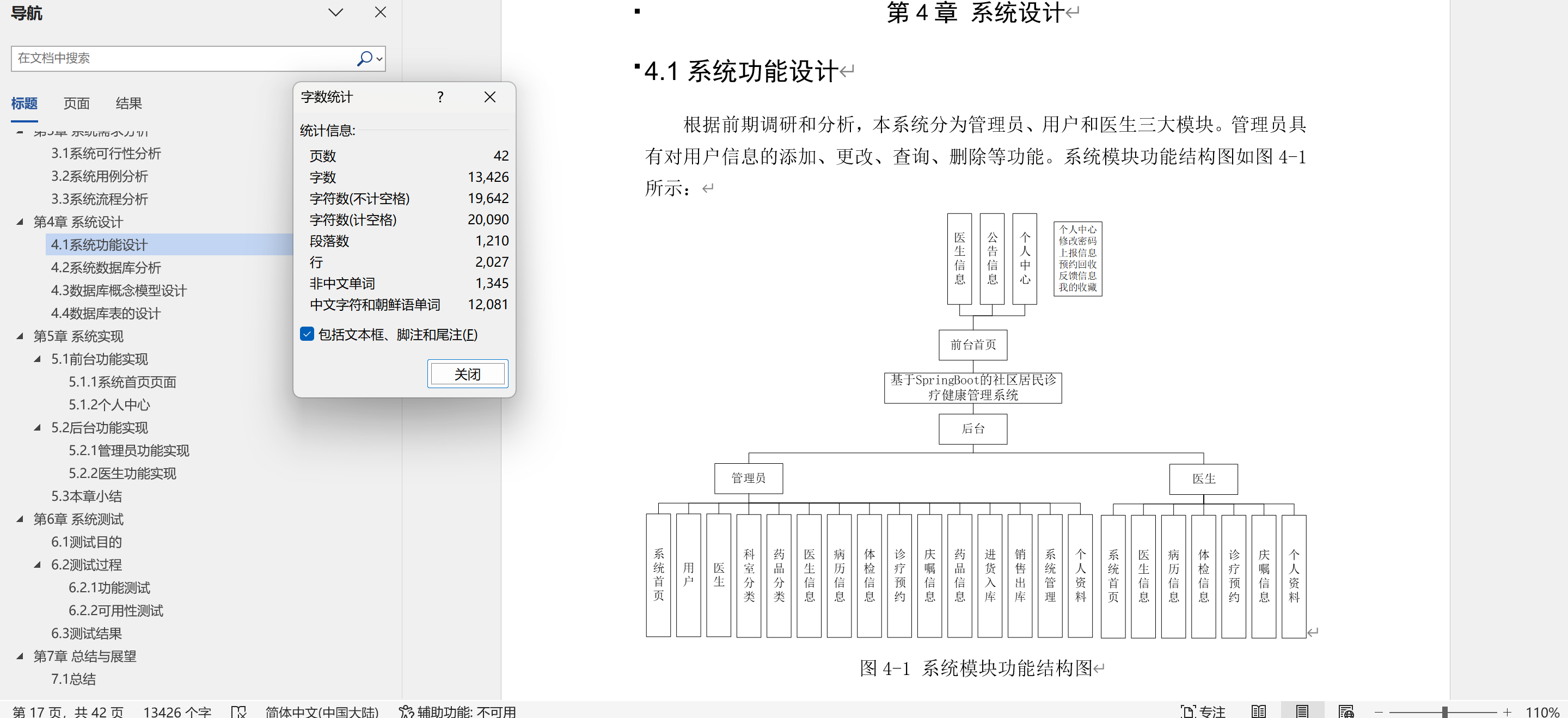Screen dimensions: 1568x718
Task: Go to heading 5.2.1管理员功能实现
Action: pyautogui.click(x=128, y=450)
